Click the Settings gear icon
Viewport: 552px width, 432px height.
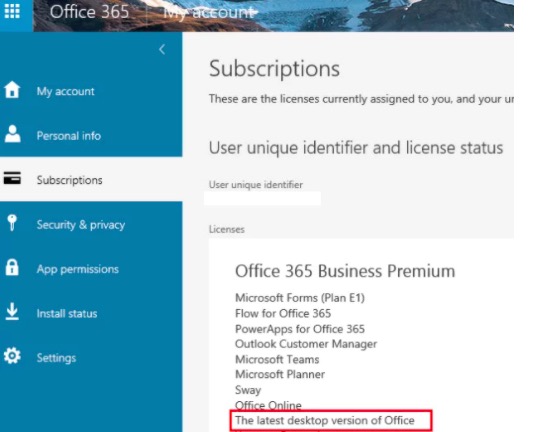click(12, 356)
